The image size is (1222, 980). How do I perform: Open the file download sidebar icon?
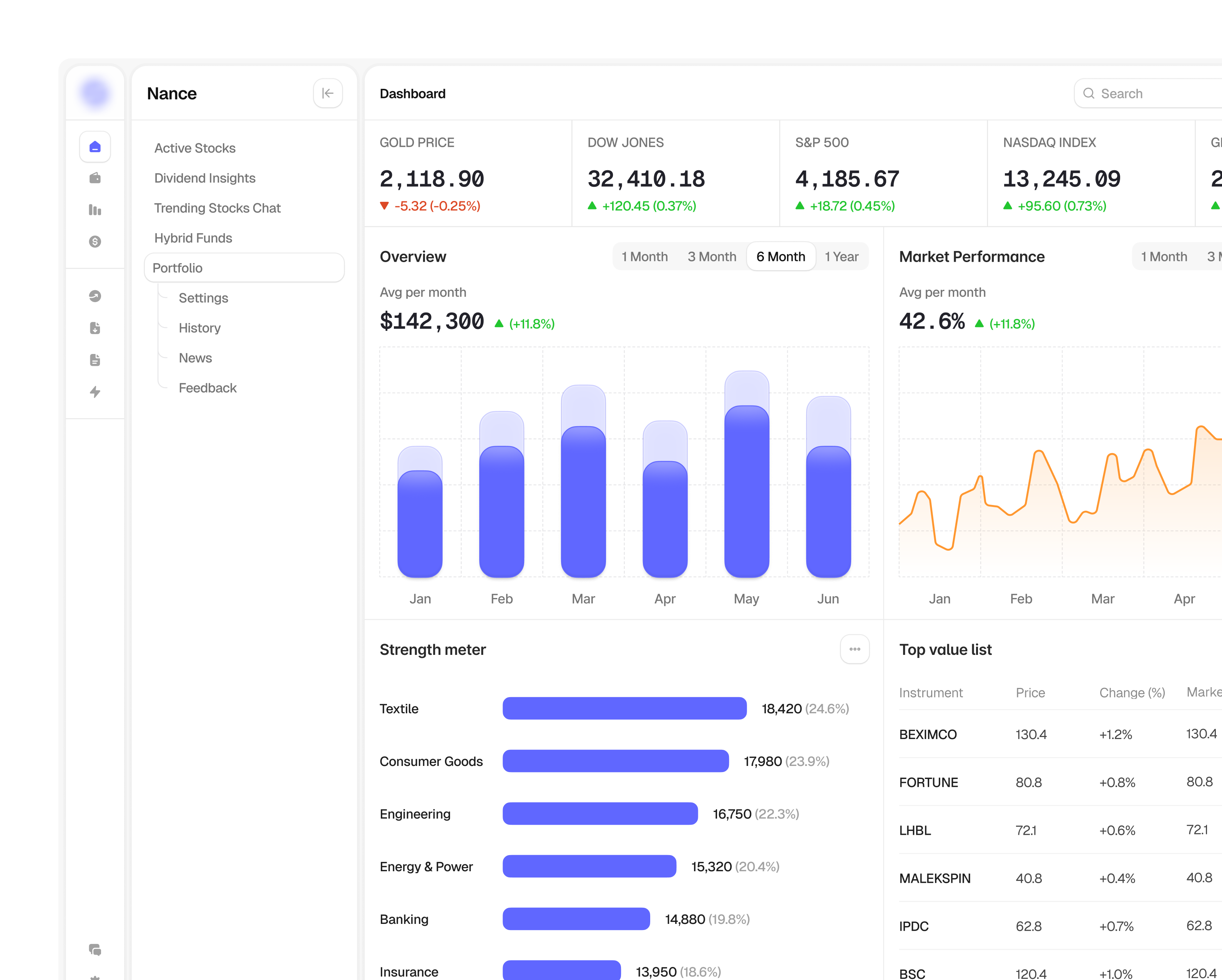pos(95,328)
